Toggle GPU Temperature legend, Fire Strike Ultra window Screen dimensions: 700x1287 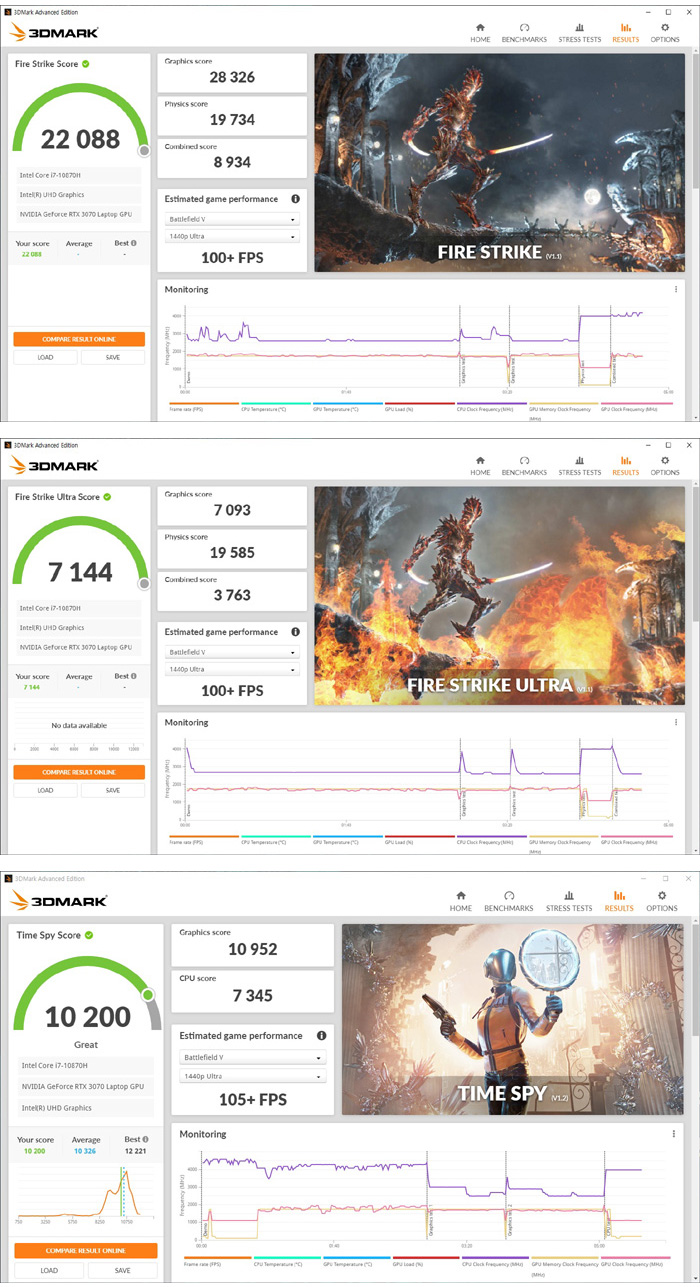click(x=347, y=840)
